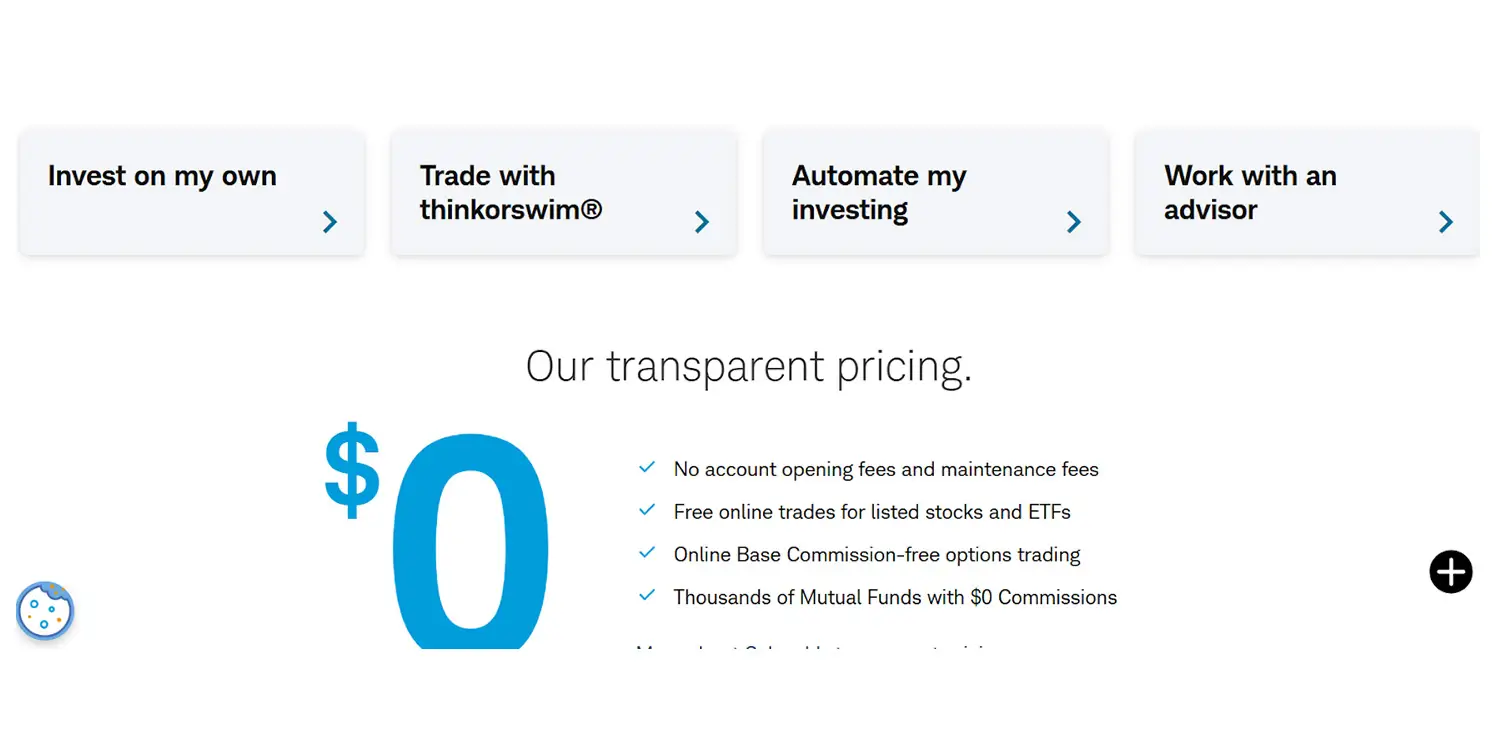This screenshot has width=1500, height=750.
Task: Click "No account opening fees" list item
Action: pyautogui.click(x=886, y=467)
